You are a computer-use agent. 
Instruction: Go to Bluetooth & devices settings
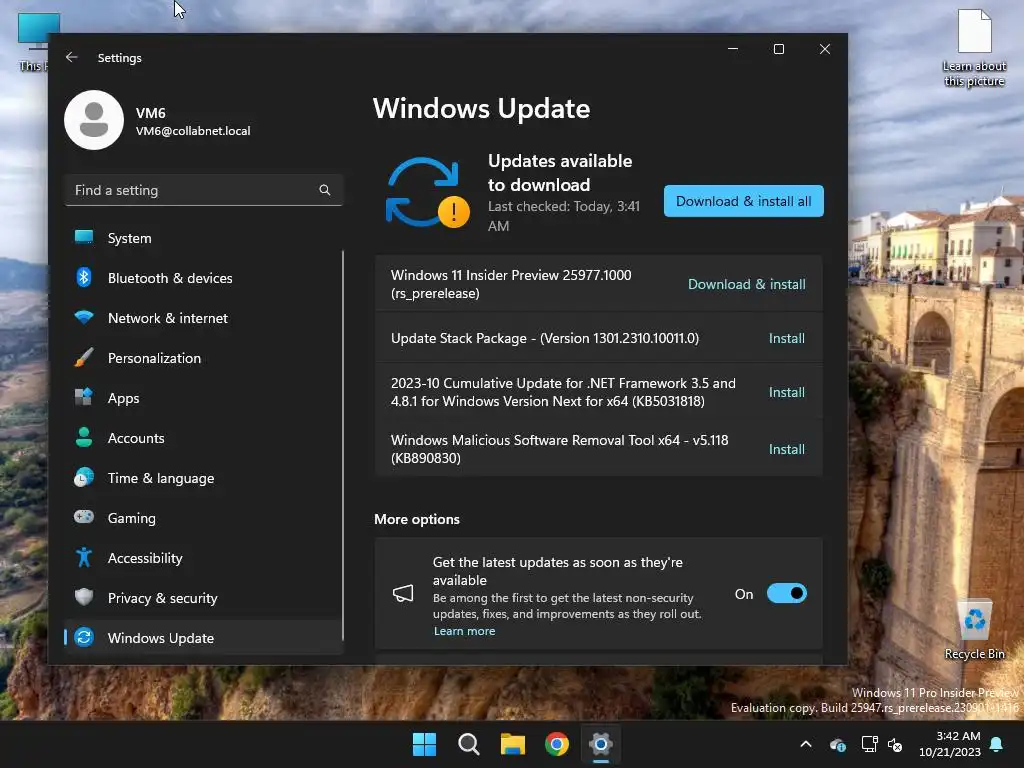point(203,278)
